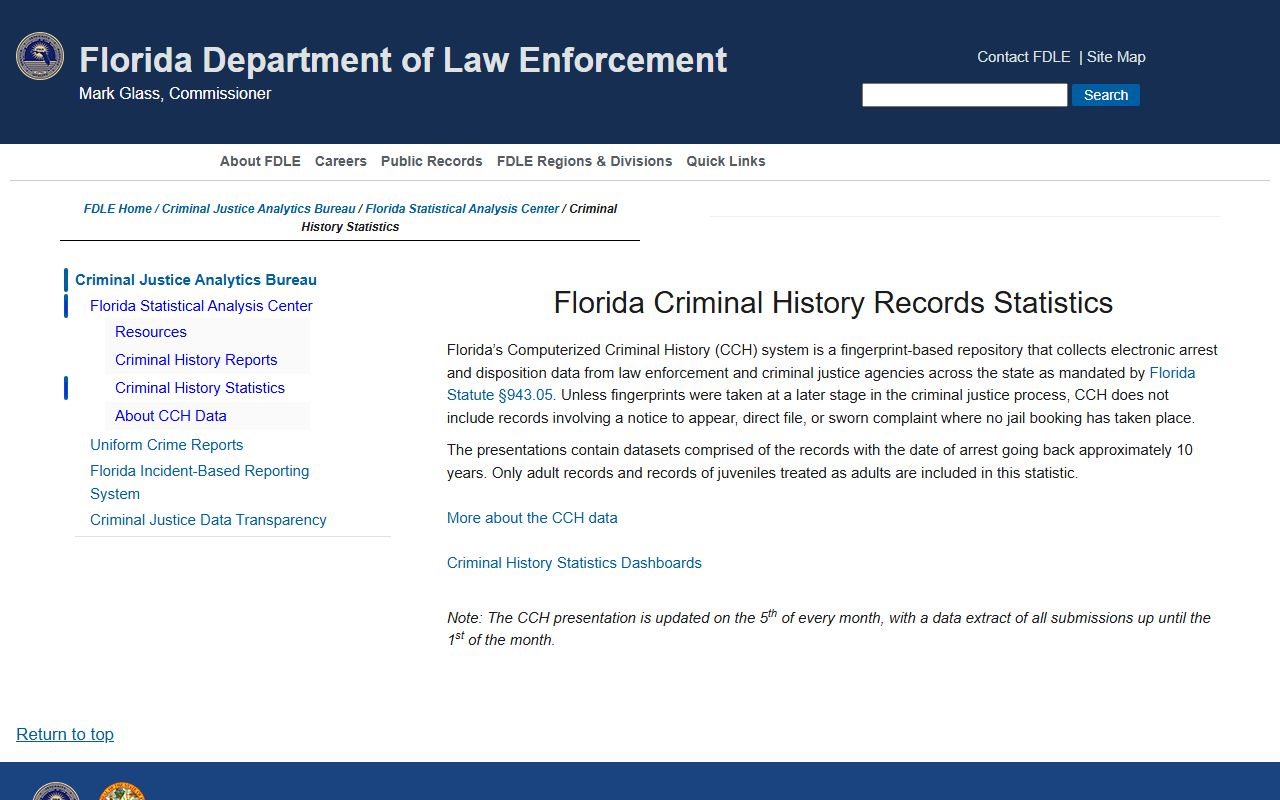This screenshot has width=1280, height=800.
Task: Open the About FDLE menu
Action: pos(260,161)
